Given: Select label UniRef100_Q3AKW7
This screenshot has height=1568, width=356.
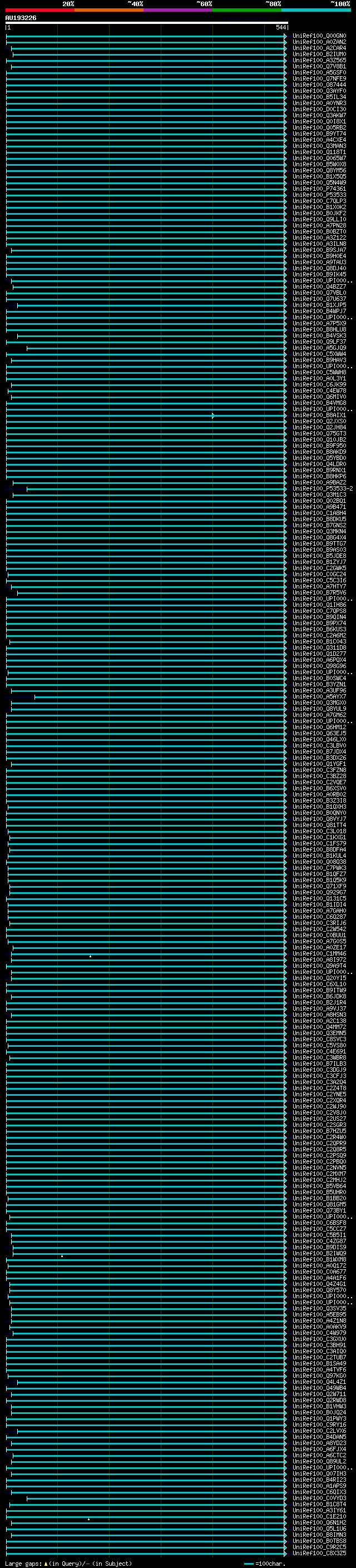Looking at the screenshot, I should 319,115.
